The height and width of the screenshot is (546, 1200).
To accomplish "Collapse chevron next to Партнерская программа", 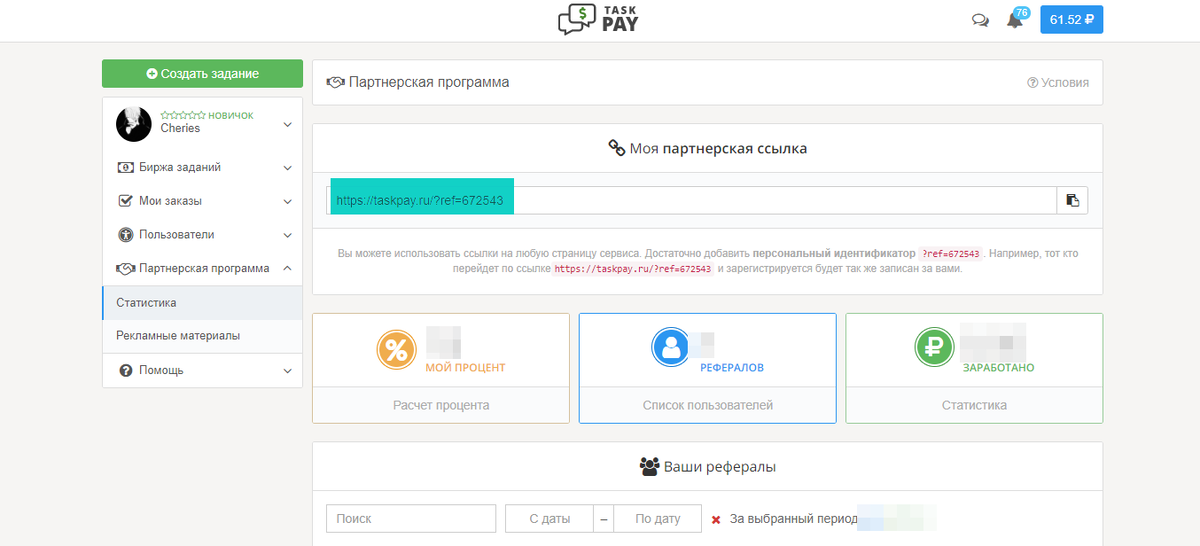I will [287, 268].
